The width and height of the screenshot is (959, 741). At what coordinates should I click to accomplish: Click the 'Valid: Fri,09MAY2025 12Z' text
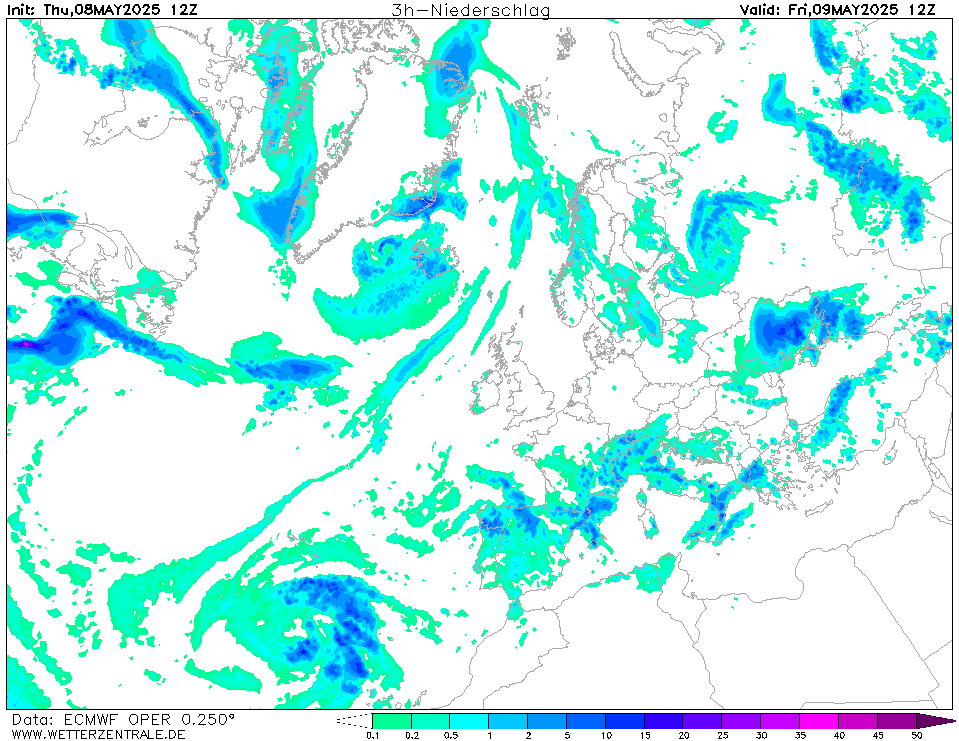coord(838,9)
